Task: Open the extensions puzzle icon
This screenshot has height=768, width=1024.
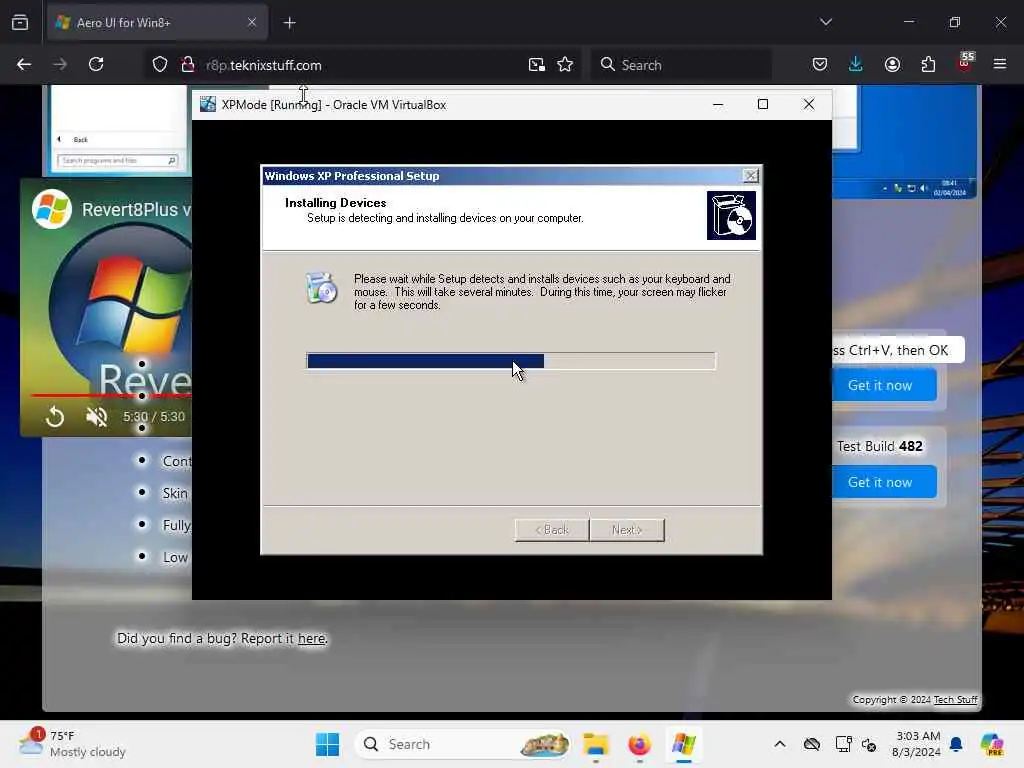Action: (x=928, y=65)
